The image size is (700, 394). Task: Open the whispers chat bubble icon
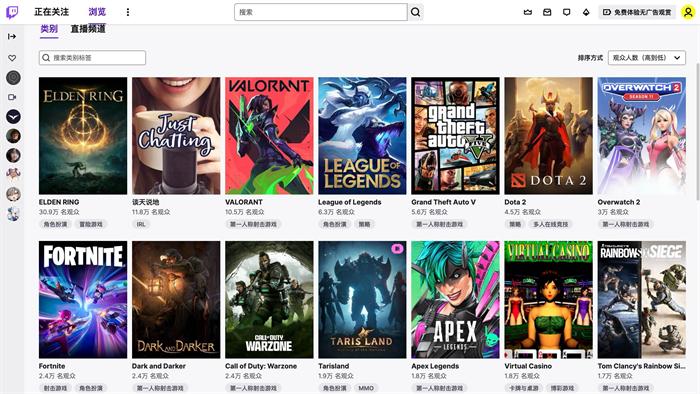coord(567,12)
